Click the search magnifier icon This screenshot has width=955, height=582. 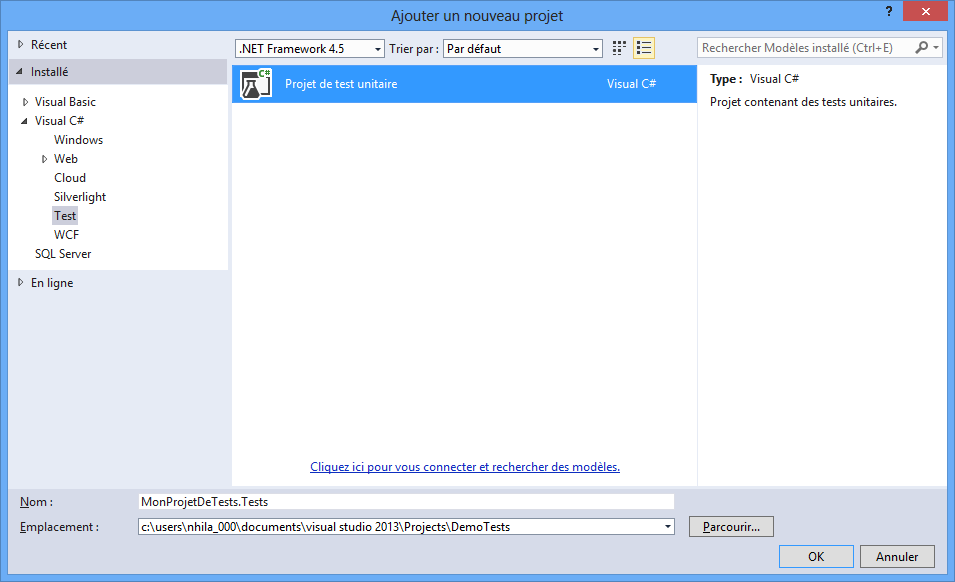coord(922,47)
